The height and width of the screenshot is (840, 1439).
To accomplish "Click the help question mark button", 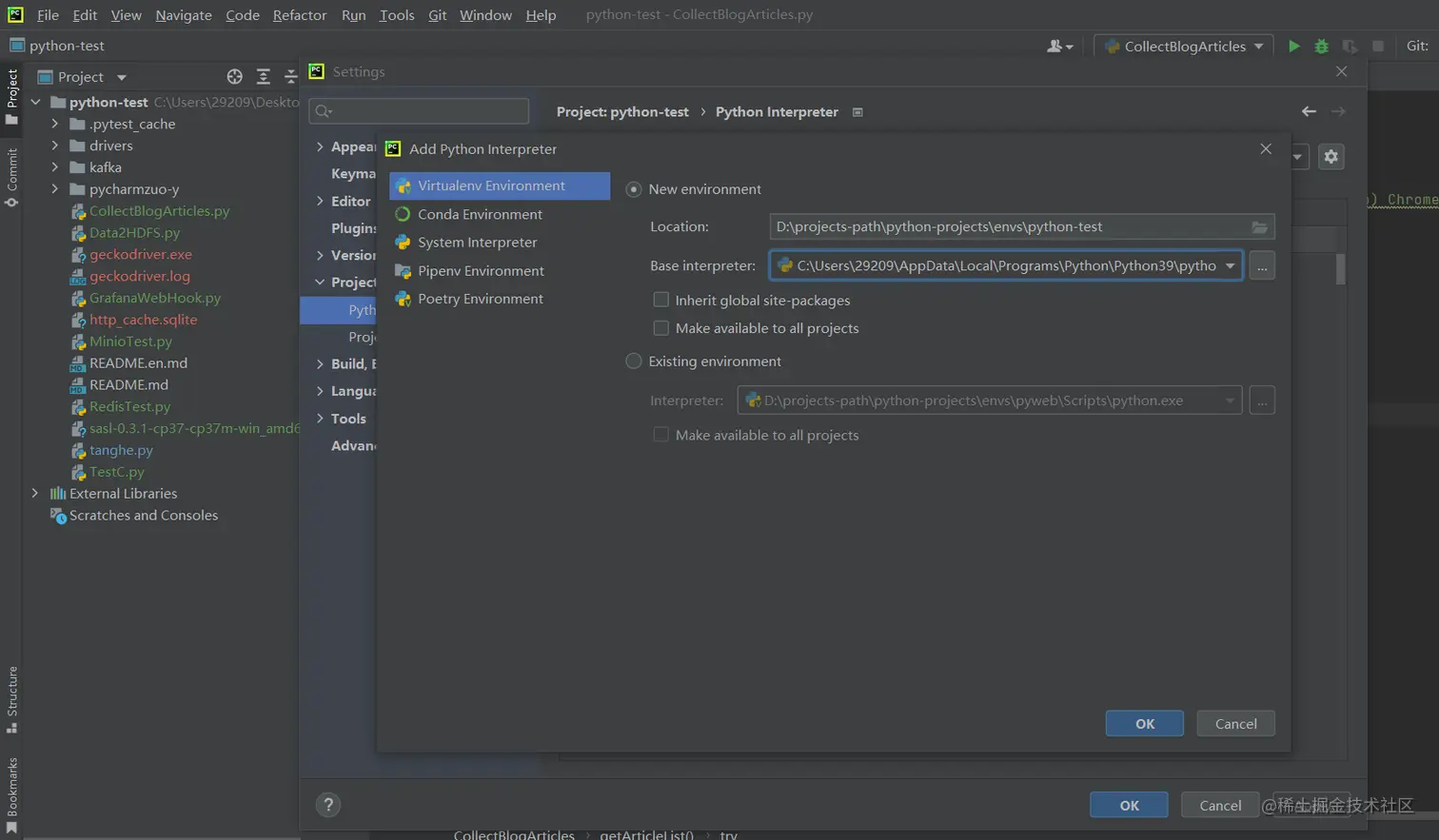I will tap(328, 805).
